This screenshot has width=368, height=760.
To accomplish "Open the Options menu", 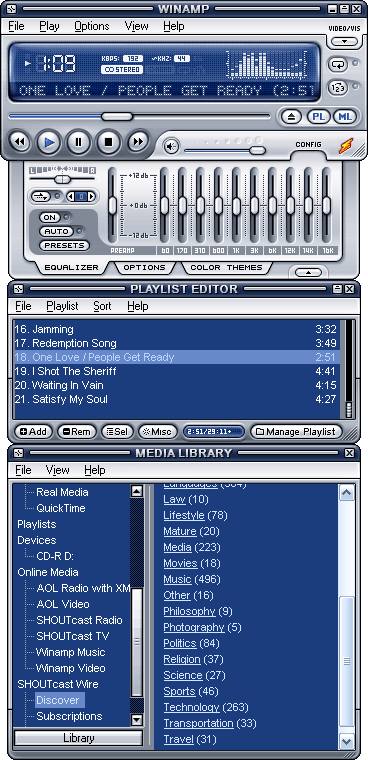I will [x=92, y=26].
